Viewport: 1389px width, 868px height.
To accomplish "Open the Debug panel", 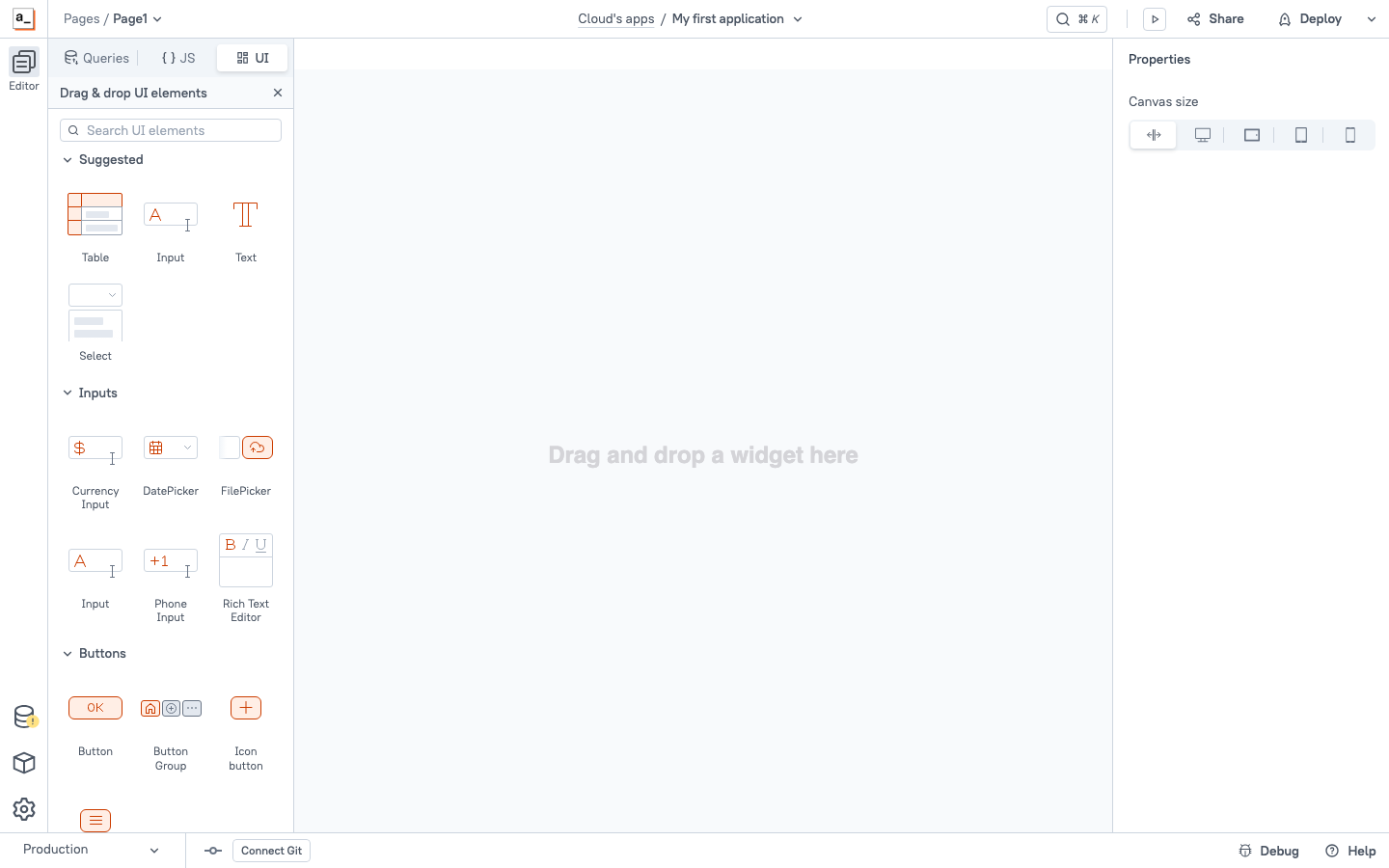I will (x=1268, y=851).
